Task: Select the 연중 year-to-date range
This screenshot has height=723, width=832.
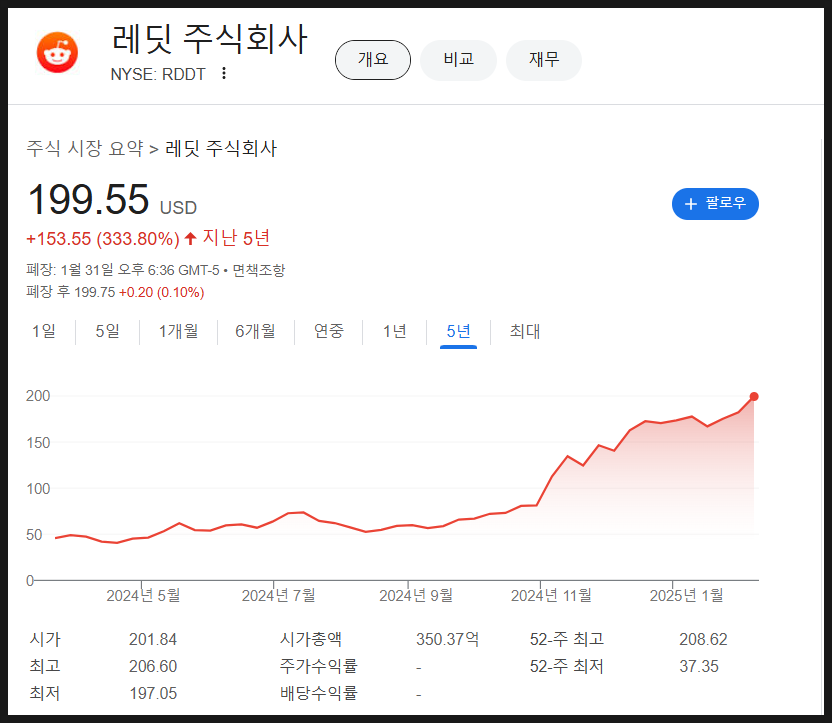Action: coord(328,332)
